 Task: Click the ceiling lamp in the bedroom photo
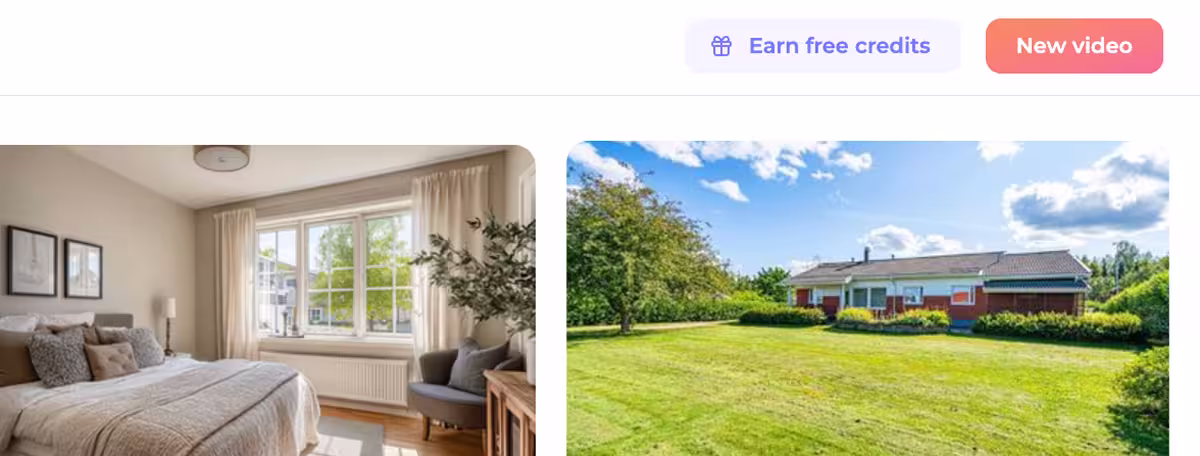(222, 157)
